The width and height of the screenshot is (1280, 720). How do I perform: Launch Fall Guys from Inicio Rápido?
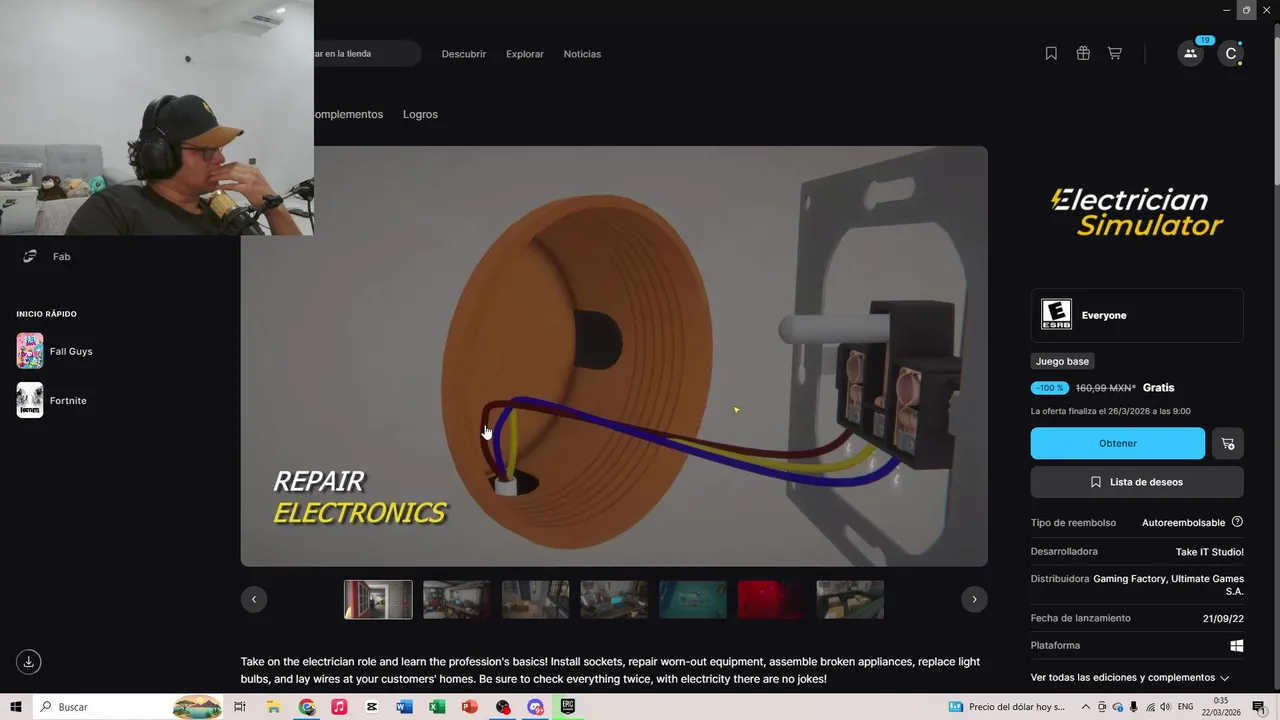coord(55,351)
